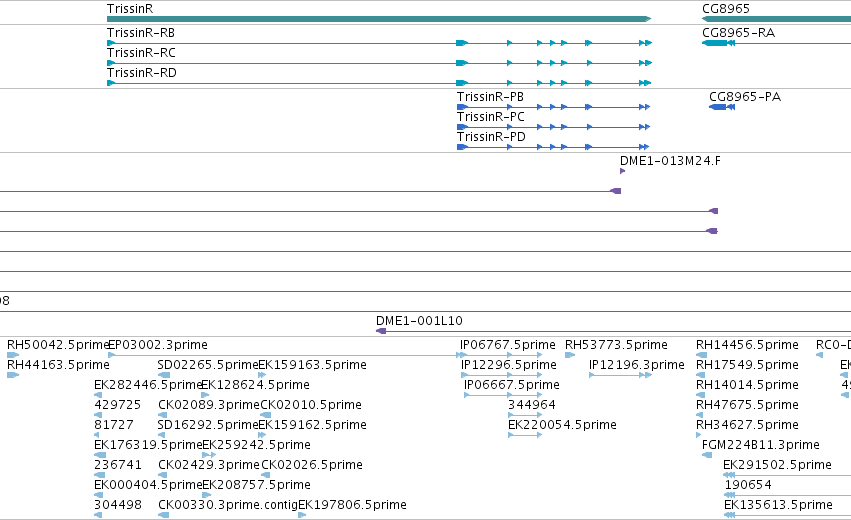The width and height of the screenshot is (851, 520).
Task: Select protein CG8965-PA
Action: pyautogui.click(x=745, y=97)
